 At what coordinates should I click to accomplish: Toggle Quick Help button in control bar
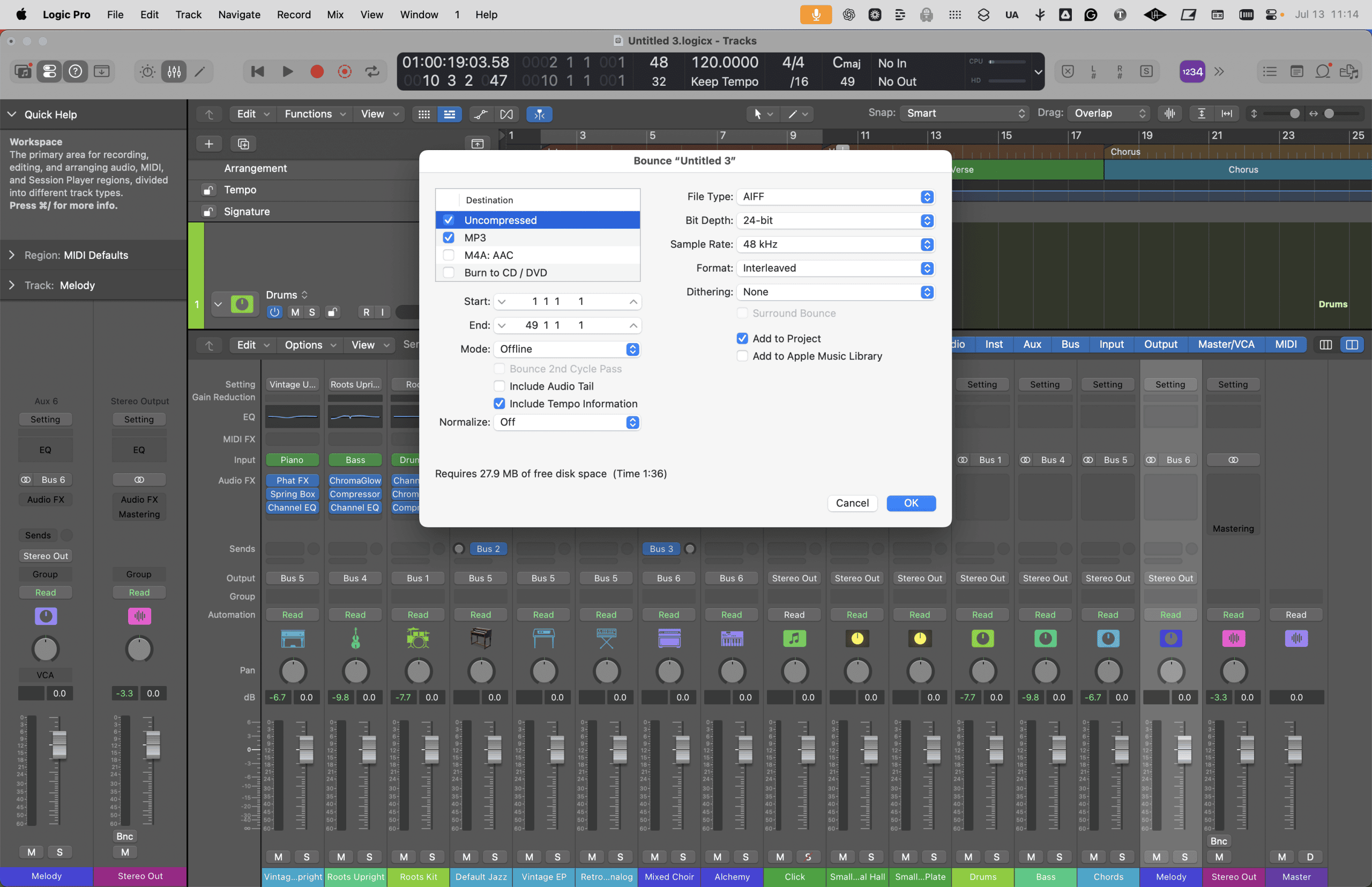pos(76,71)
